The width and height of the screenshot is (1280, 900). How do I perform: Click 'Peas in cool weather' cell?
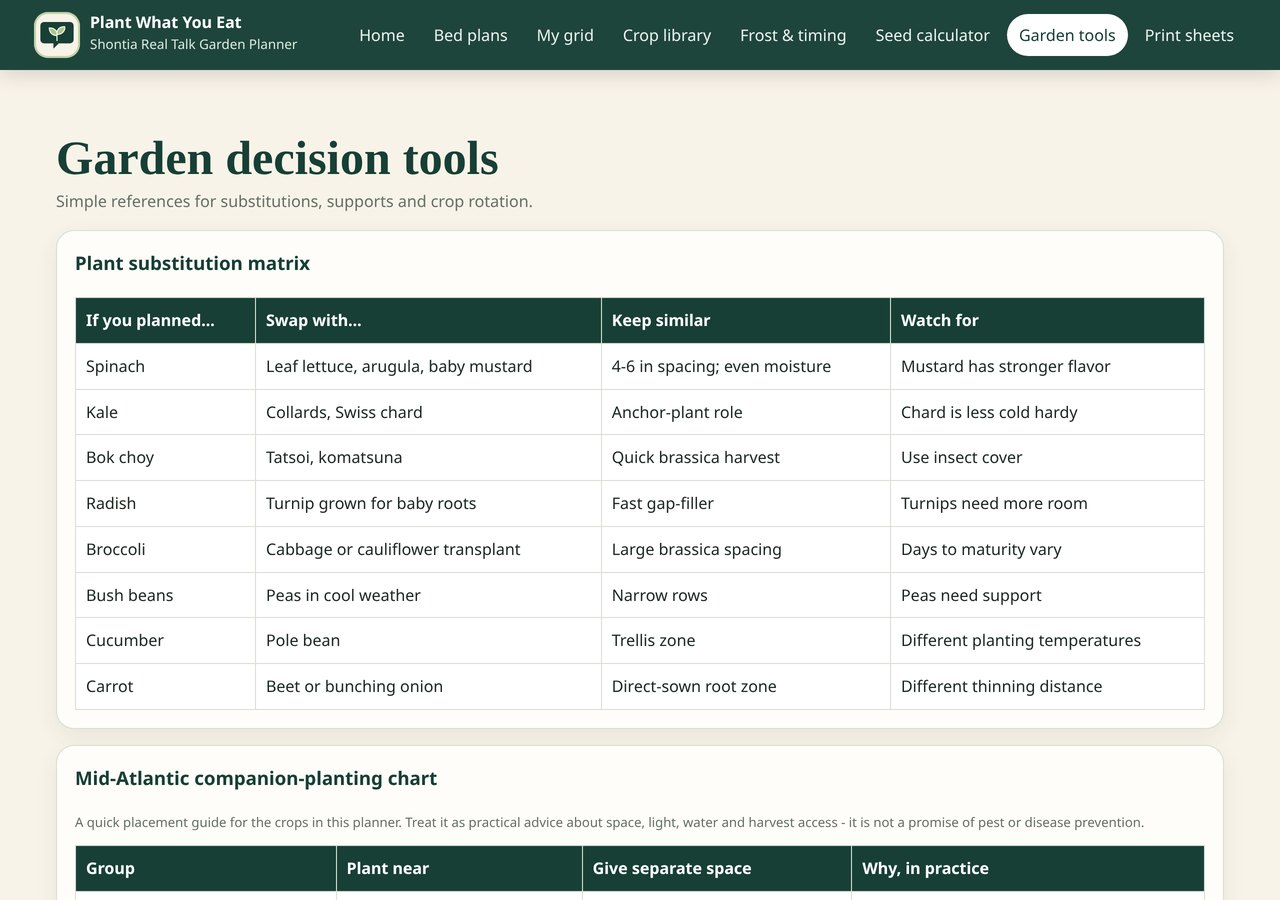428,595
